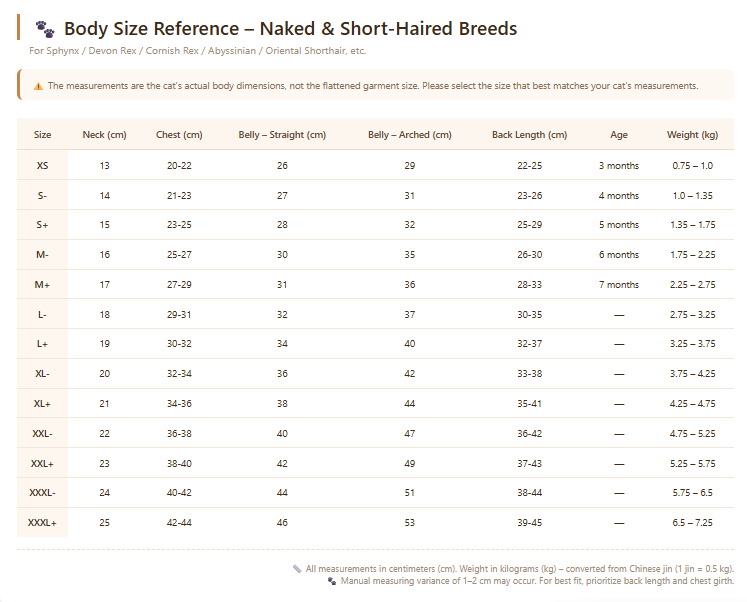Click the ruler icon in footer note

[297, 569]
